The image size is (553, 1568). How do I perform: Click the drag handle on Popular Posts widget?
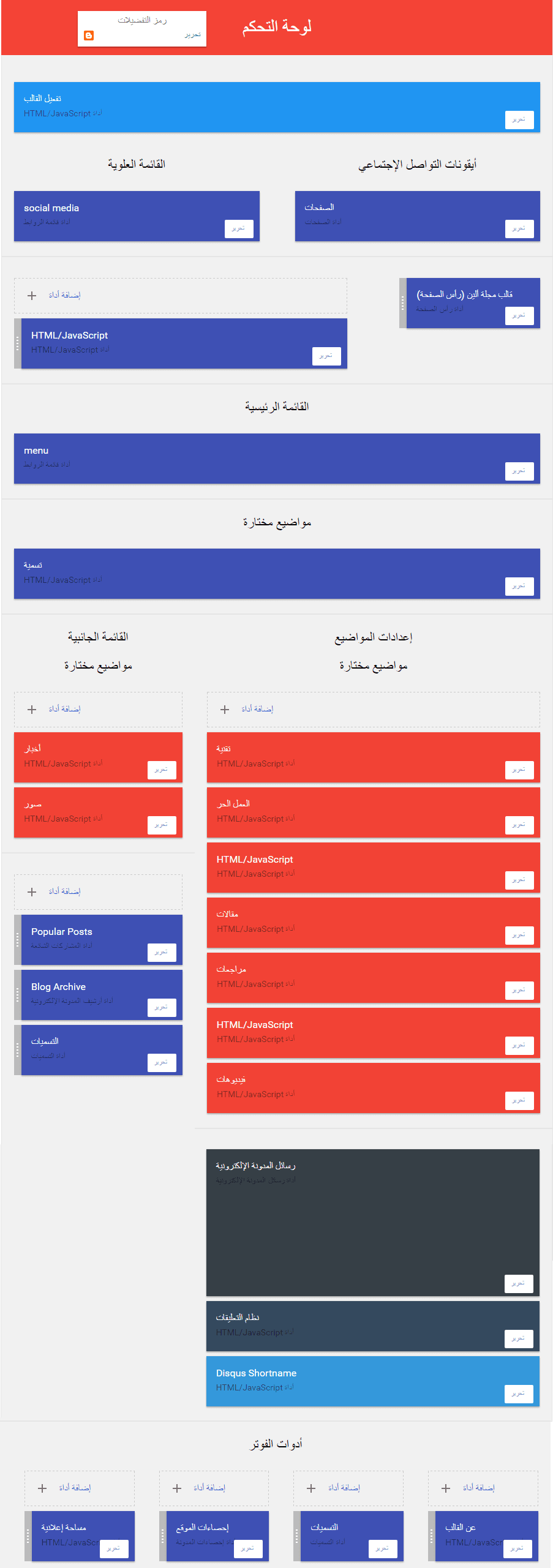tap(17, 940)
